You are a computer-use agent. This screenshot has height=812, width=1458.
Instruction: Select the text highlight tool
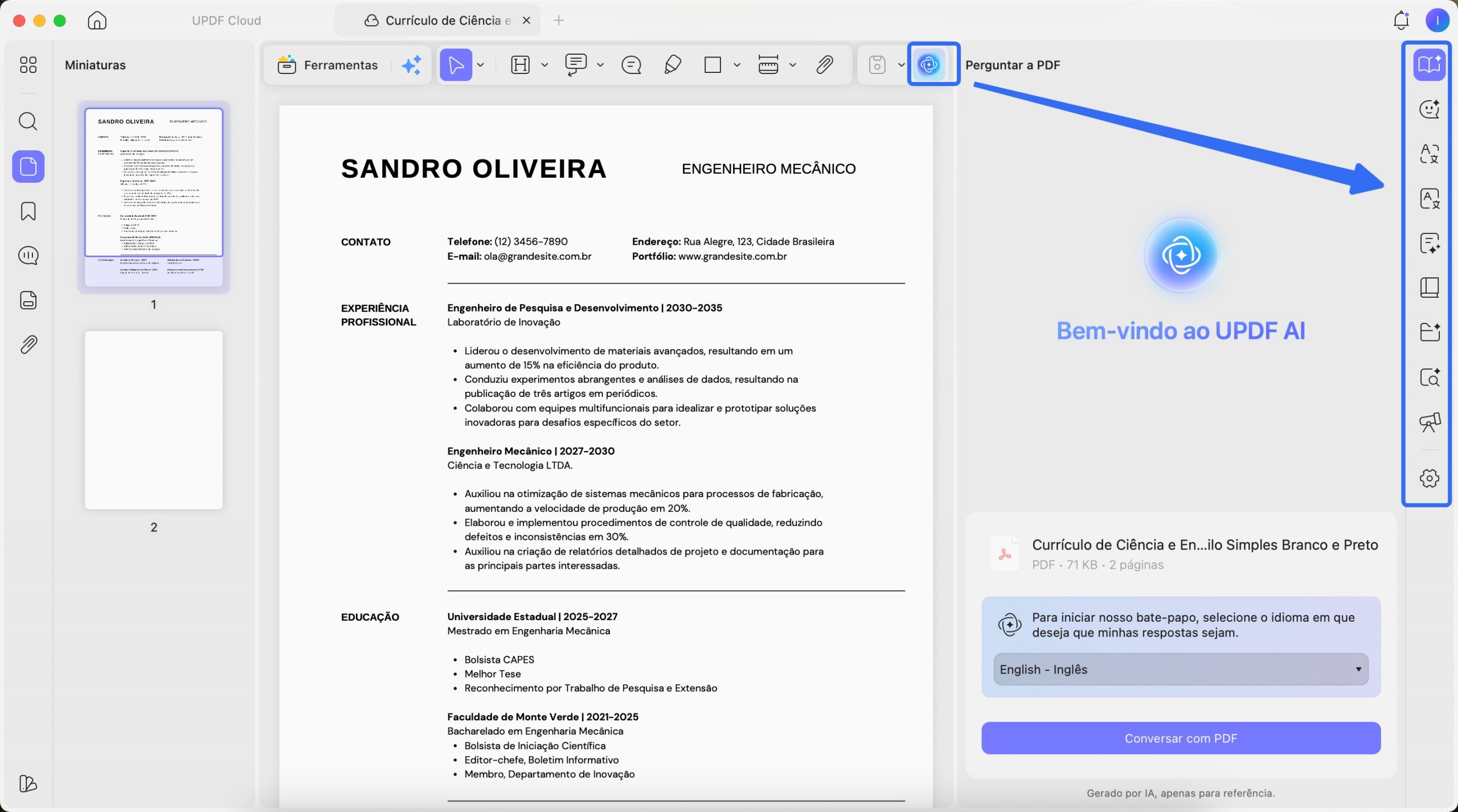(x=521, y=65)
